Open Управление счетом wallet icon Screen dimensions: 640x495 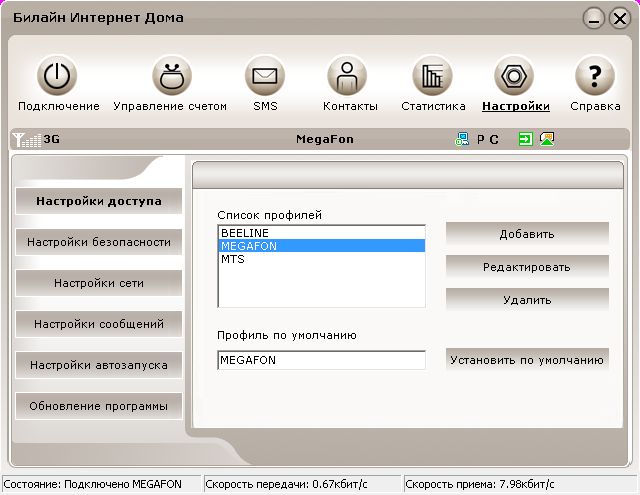tap(172, 76)
